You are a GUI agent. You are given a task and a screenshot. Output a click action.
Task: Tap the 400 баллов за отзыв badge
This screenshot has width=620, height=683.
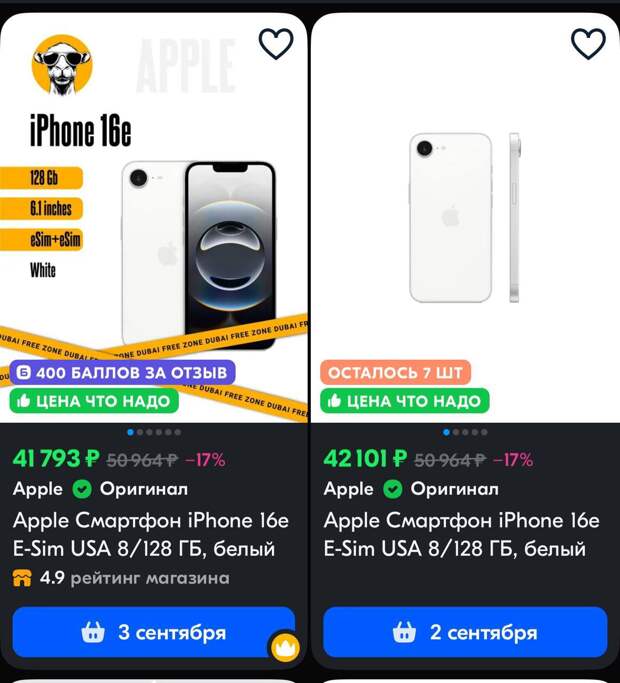[x=122, y=372]
